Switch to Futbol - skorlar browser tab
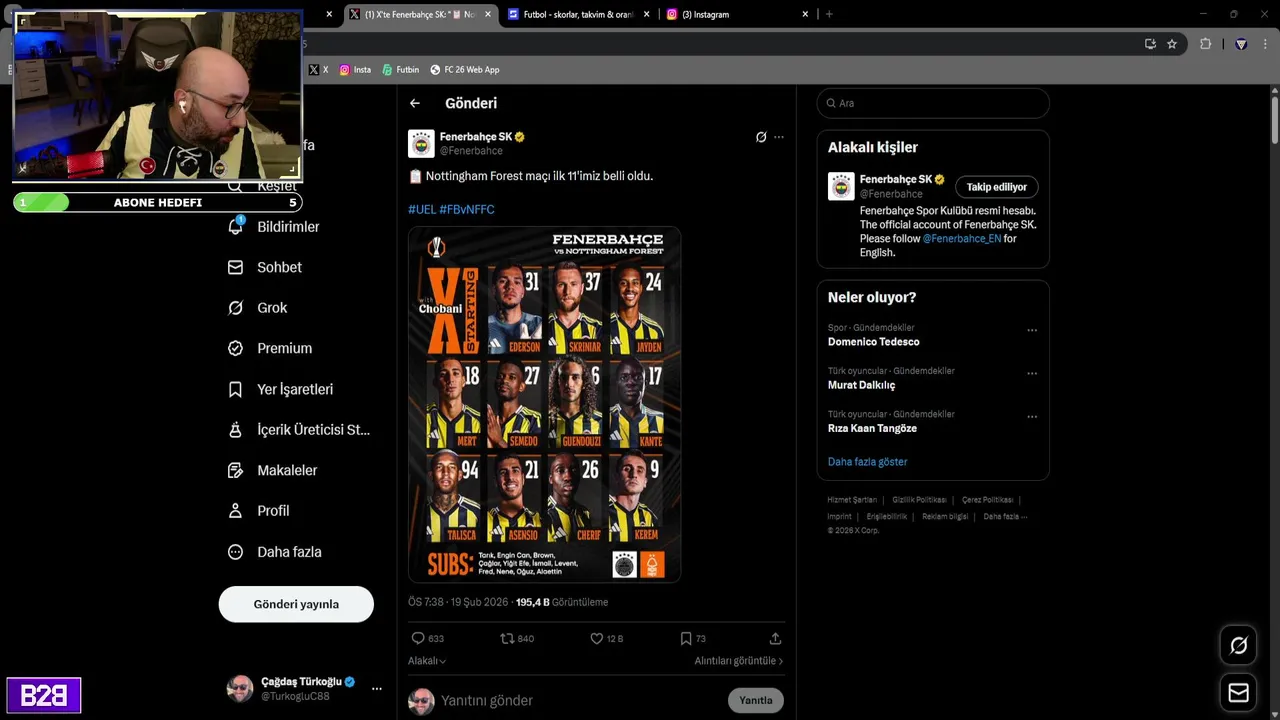Image resolution: width=1280 pixels, height=720 pixels. point(580,14)
